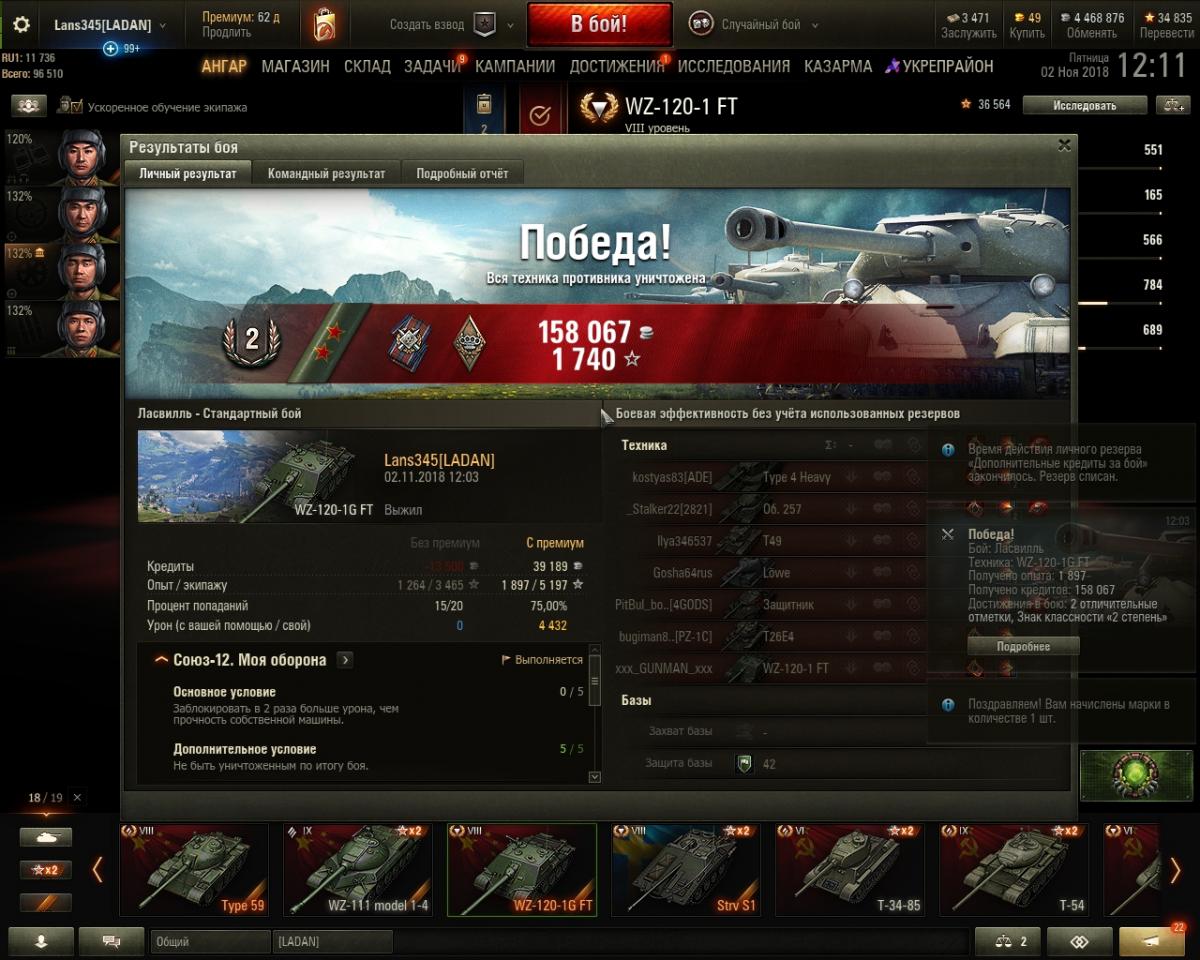Switch to Командный результат tab
This screenshot has width=1200, height=960.
coord(326,173)
